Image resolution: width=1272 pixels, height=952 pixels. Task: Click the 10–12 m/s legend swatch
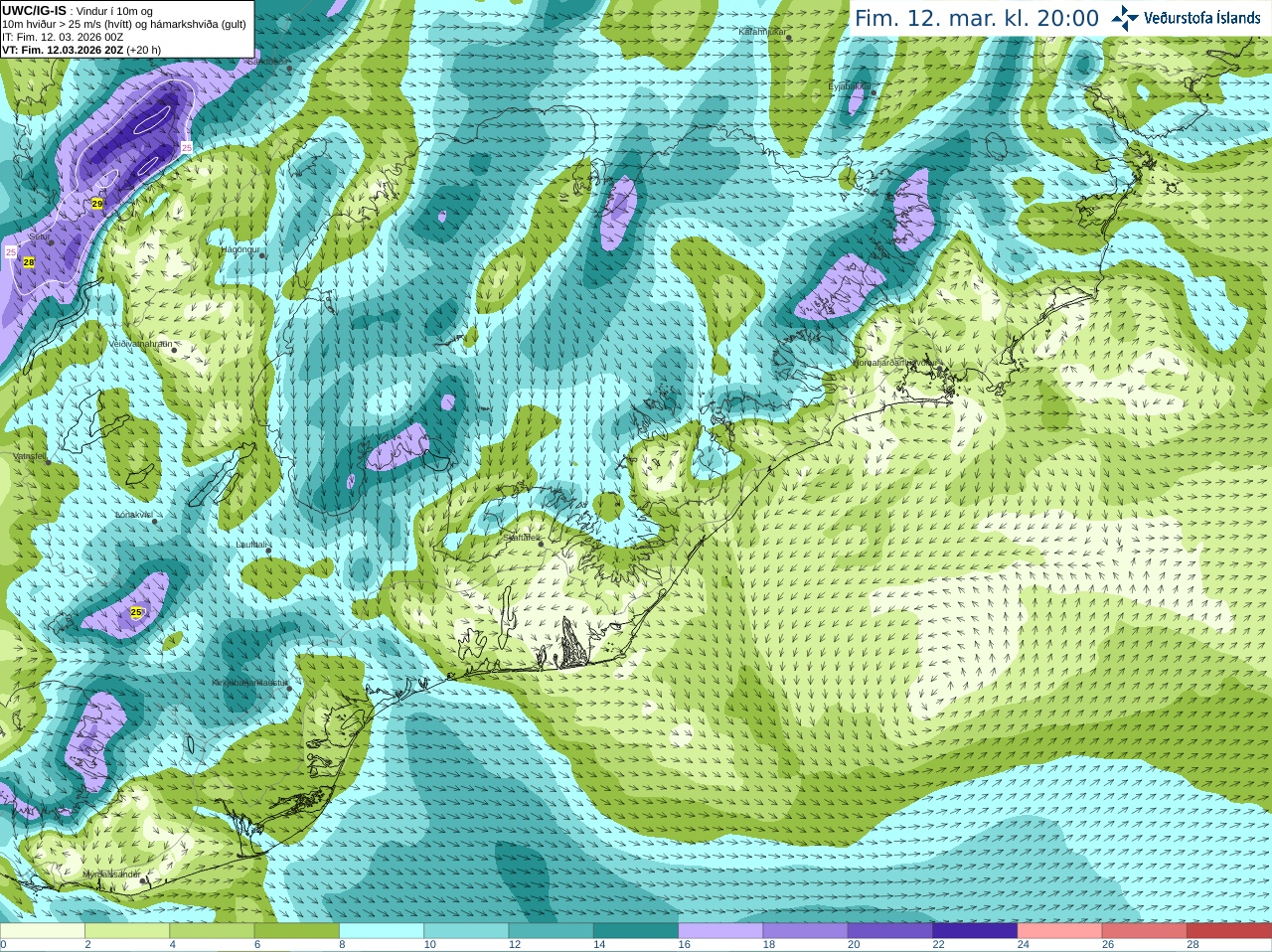pos(467,931)
